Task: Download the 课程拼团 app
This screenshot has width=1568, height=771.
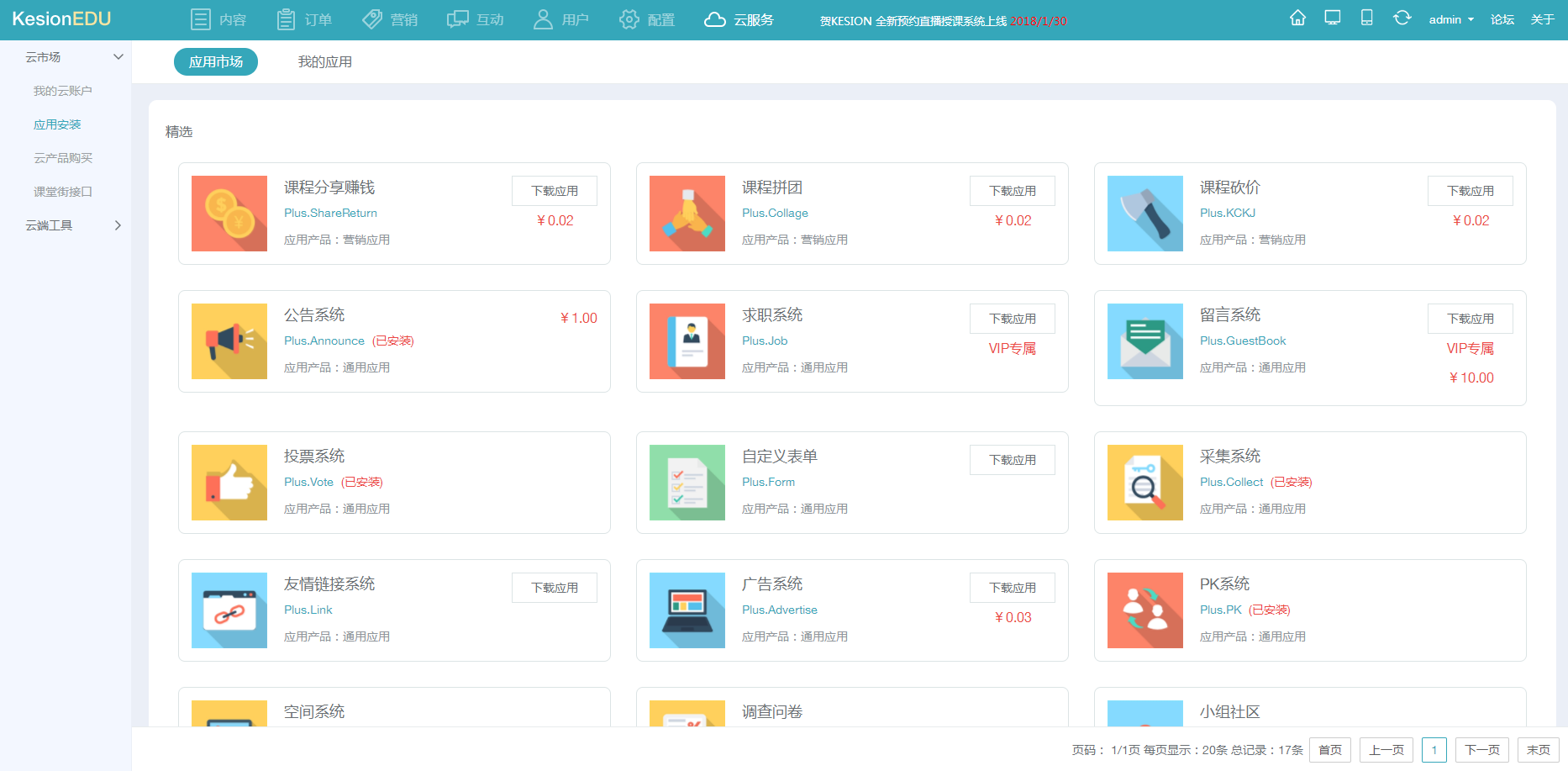Action: click(1012, 191)
